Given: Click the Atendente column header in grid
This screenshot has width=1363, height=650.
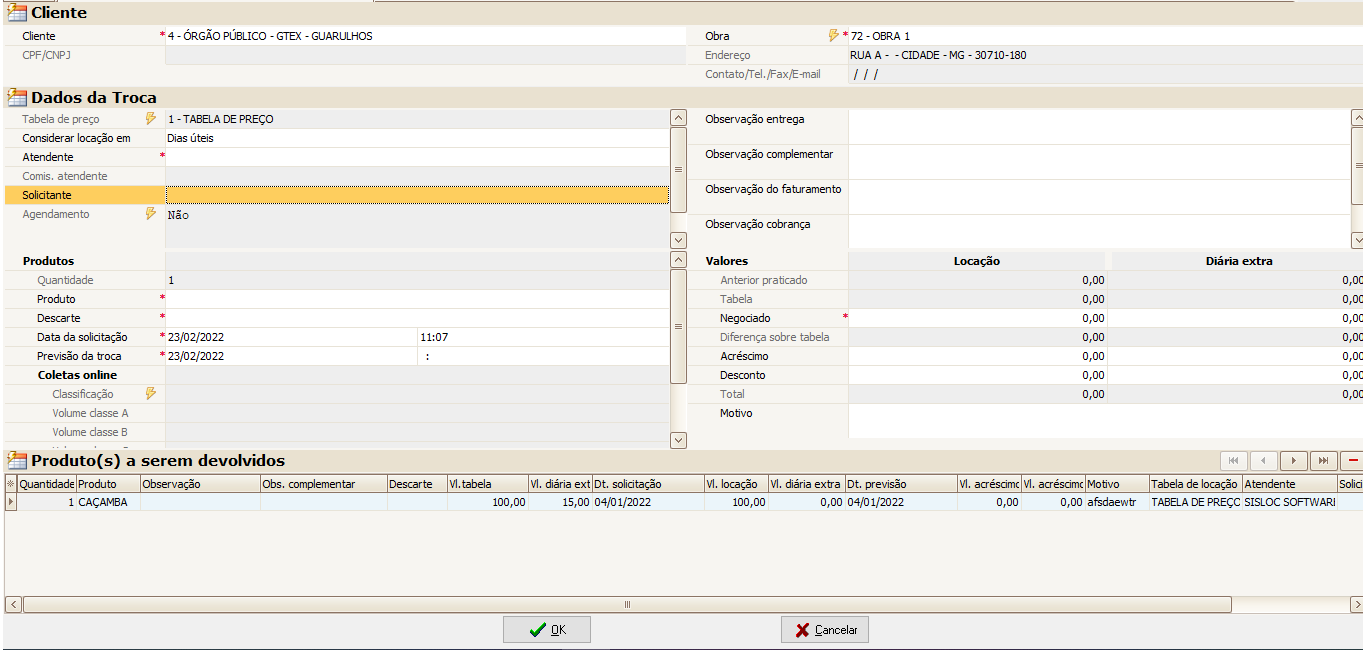Looking at the screenshot, I should click(x=1289, y=484).
